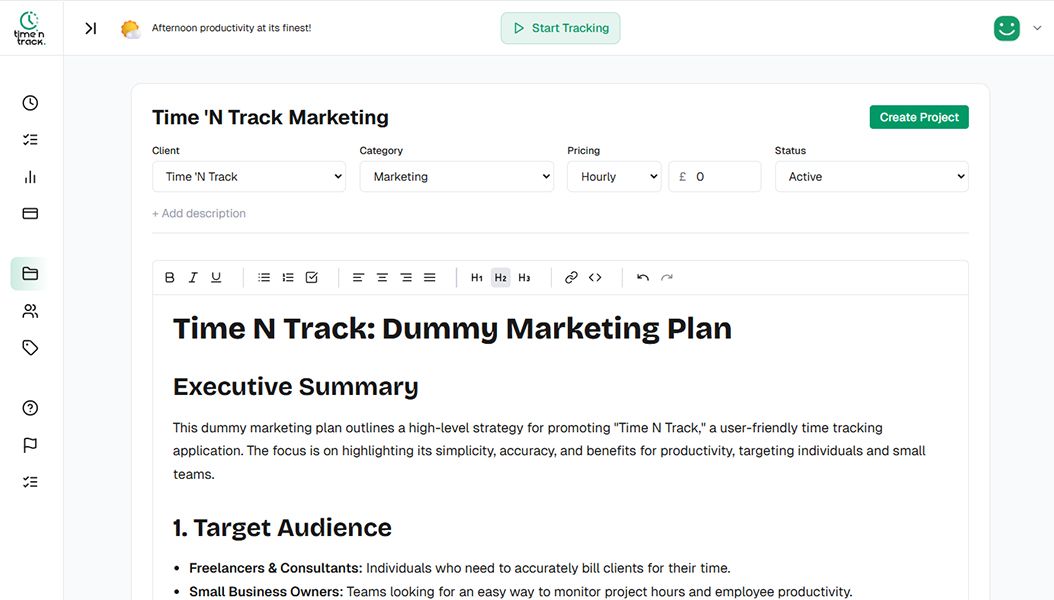Redo the last edit
The image size is (1054, 600).
[667, 277]
